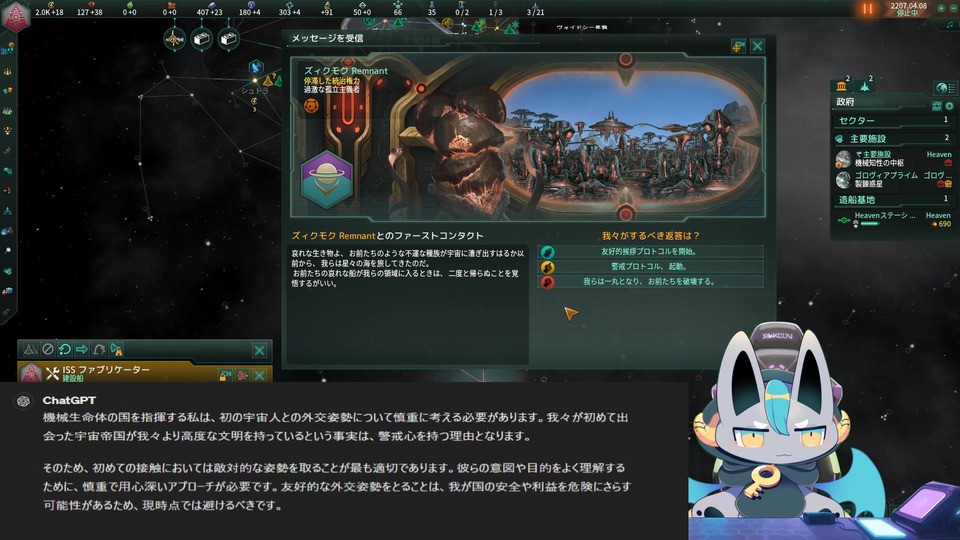Click the disband ship red X icon

(242, 375)
